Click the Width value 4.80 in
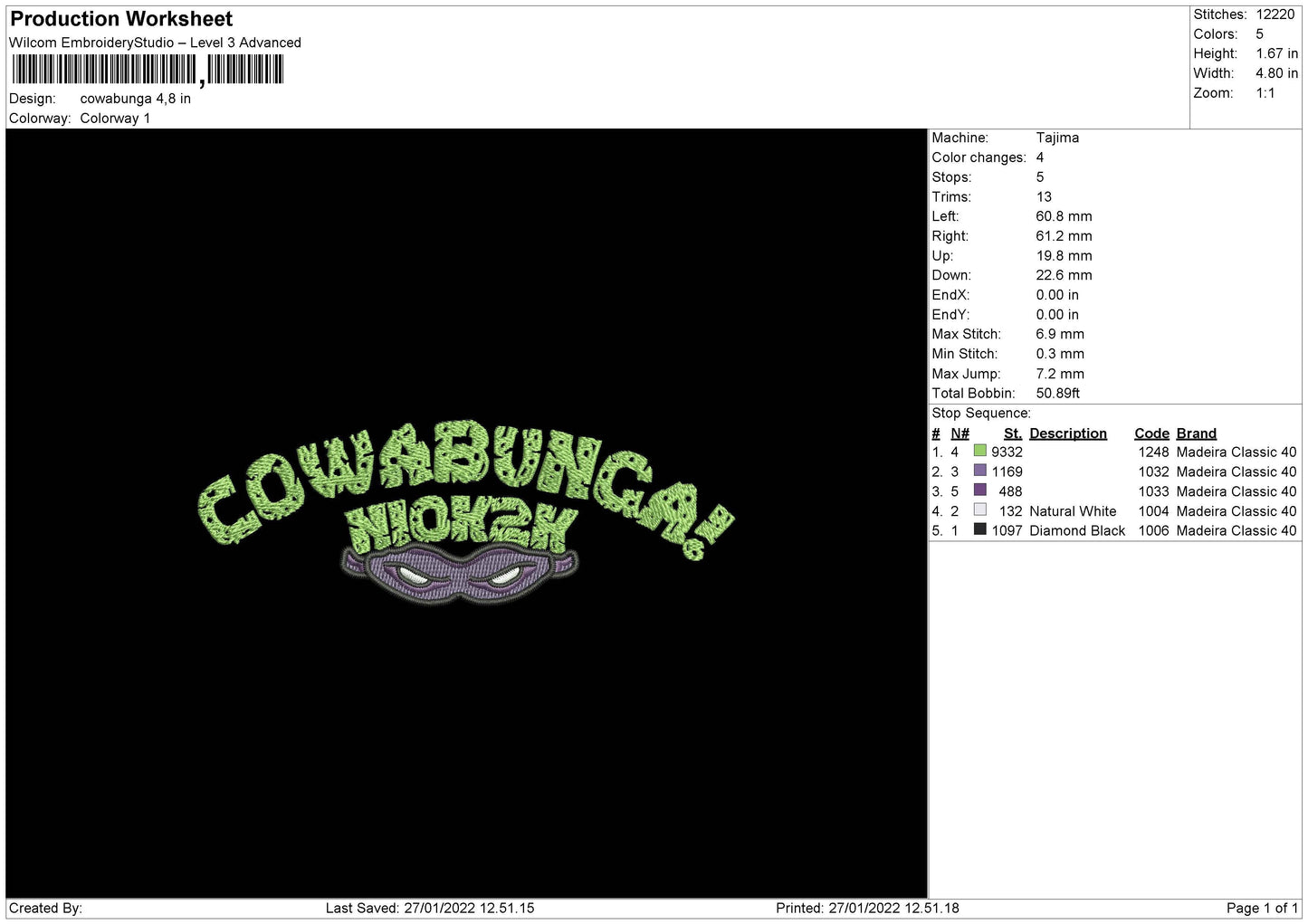This screenshot has width=1308, height=924. click(1276, 73)
